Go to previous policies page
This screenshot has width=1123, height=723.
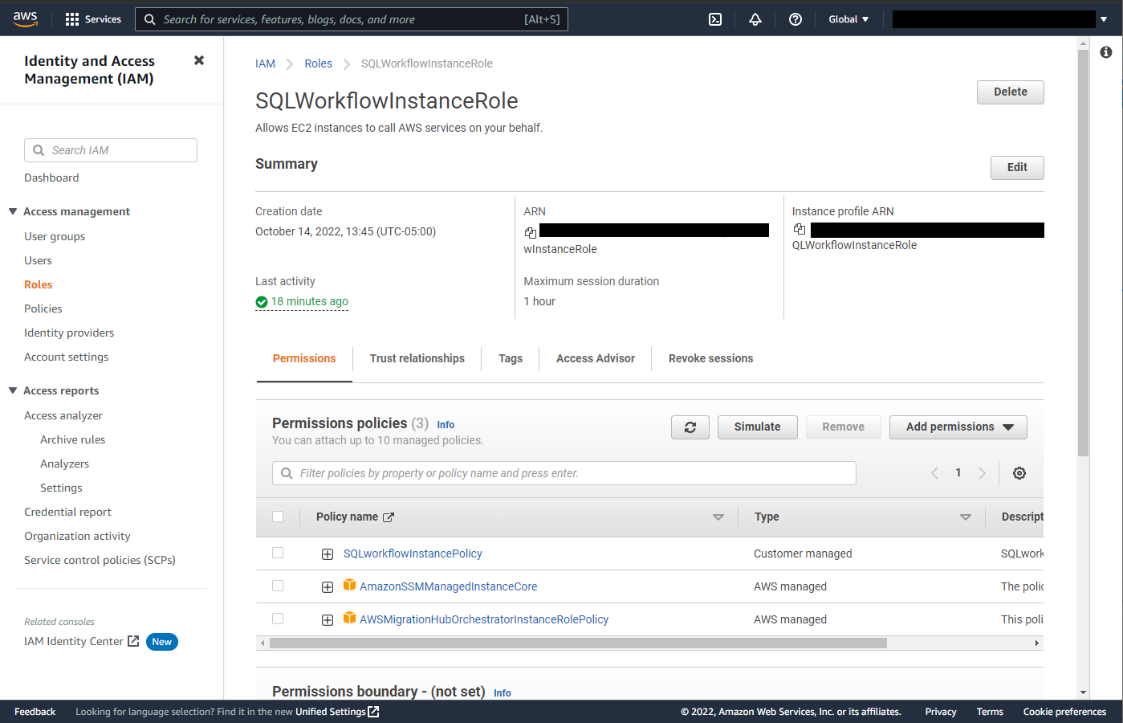(x=935, y=473)
